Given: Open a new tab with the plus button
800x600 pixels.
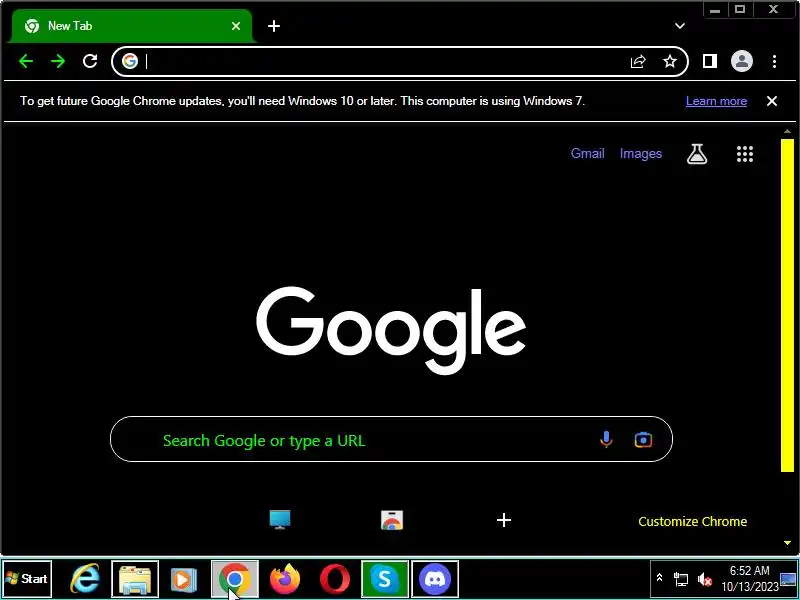Looking at the screenshot, I should pos(274,26).
